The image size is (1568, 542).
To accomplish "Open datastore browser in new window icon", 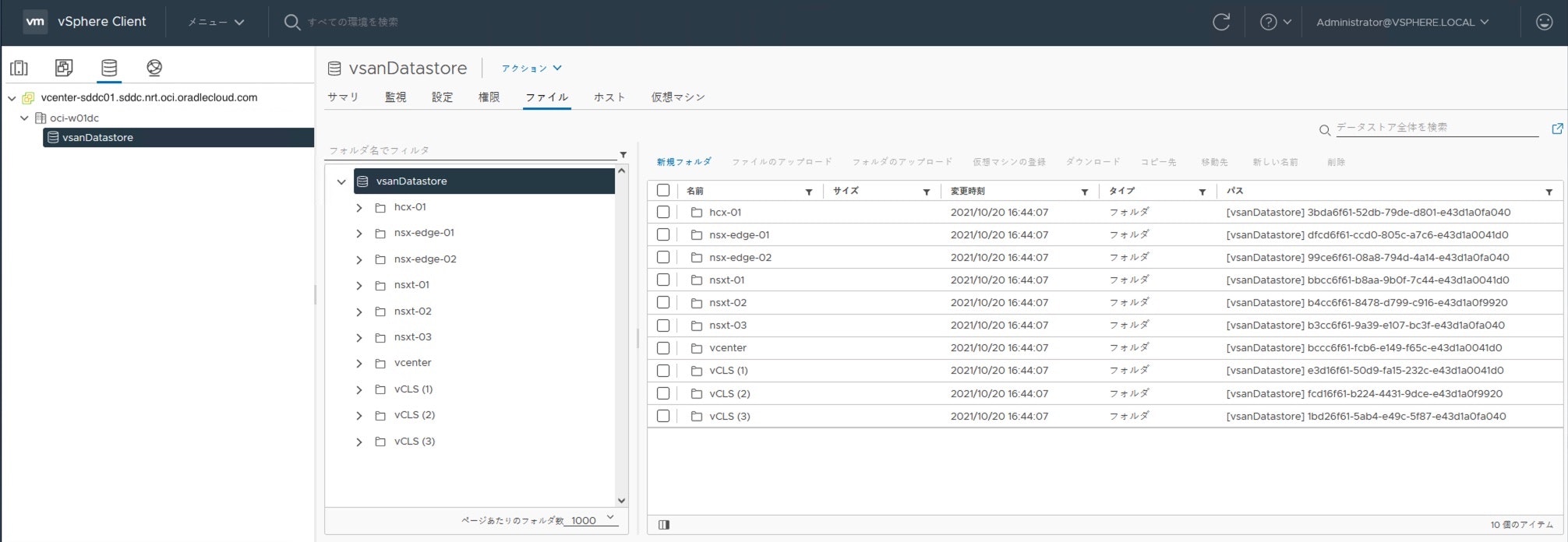I will [x=1557, y=128].
